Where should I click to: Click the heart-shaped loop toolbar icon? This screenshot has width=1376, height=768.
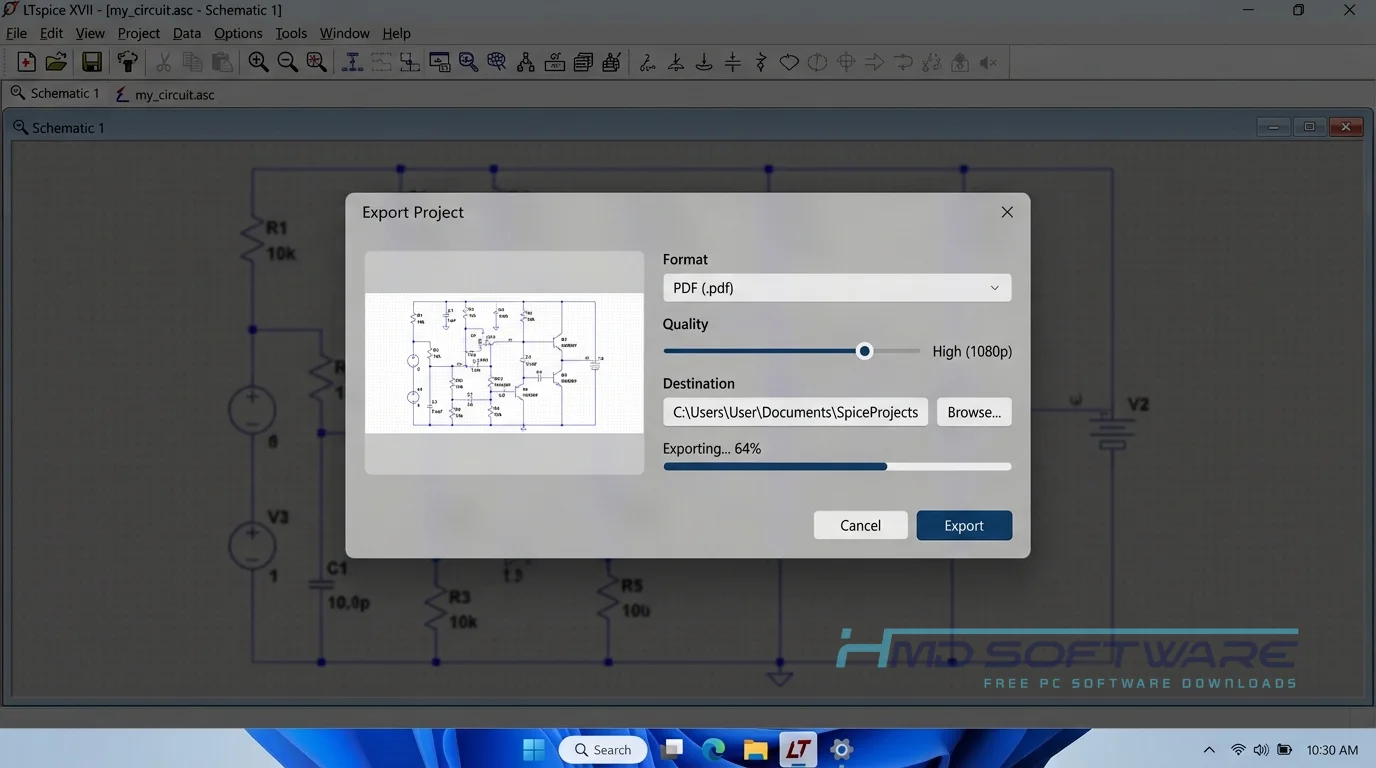(789, 62)
